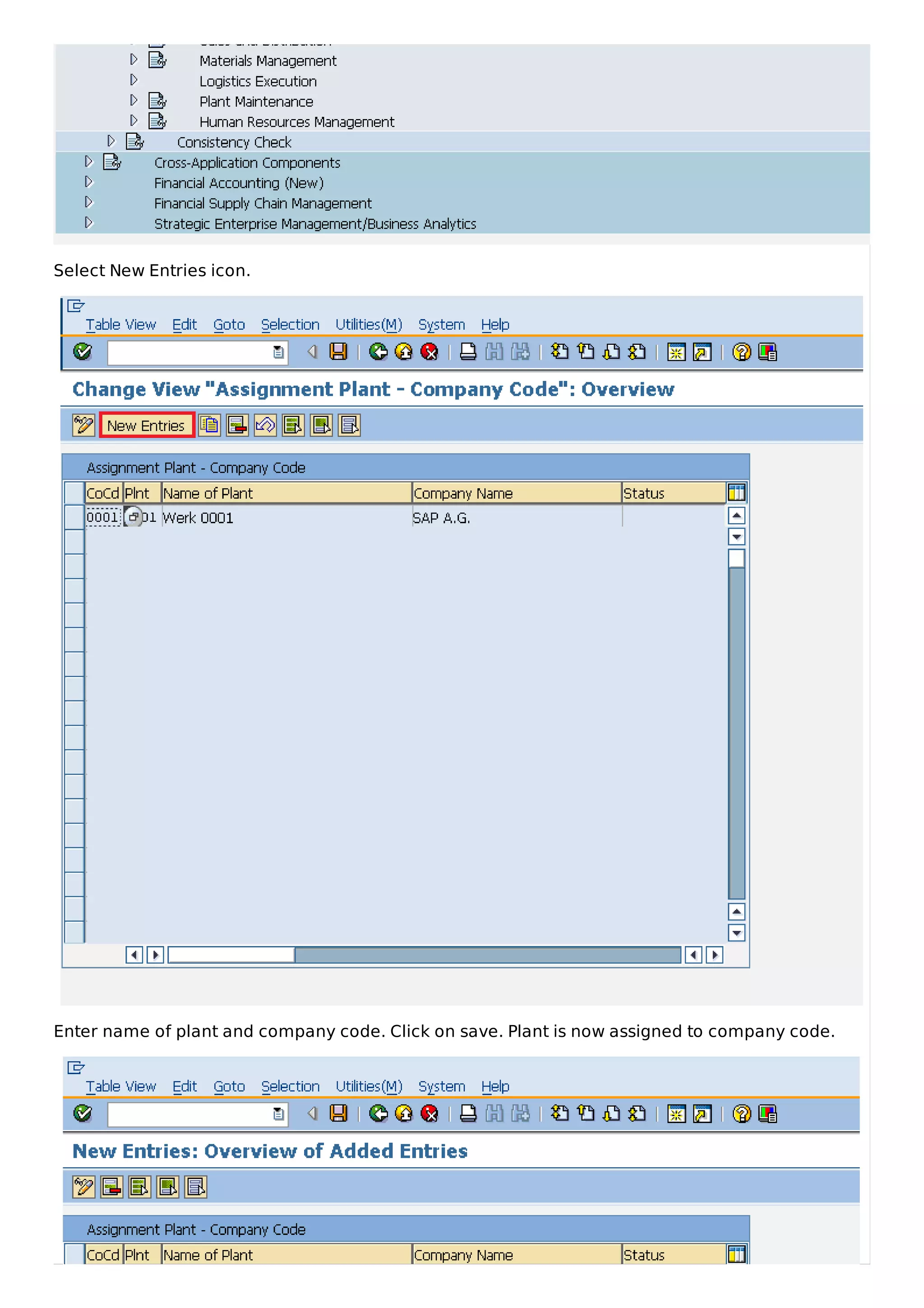The width and height of the screenshot is (924, 1308).
Task: Open Table View menu in New Entries window
Action: pos(121,1086)
